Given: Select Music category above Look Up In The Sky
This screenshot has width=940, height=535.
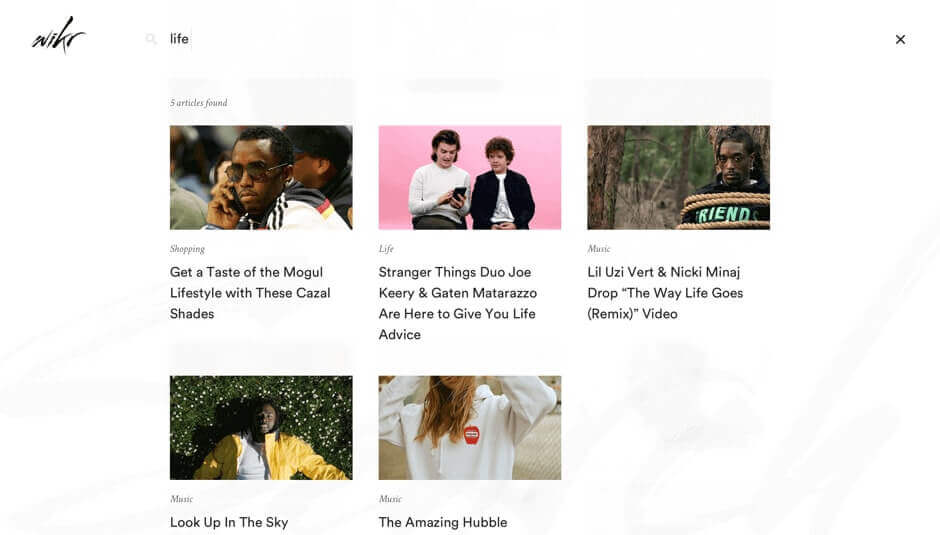Looking at the screenshot, I should pos(182,499).
